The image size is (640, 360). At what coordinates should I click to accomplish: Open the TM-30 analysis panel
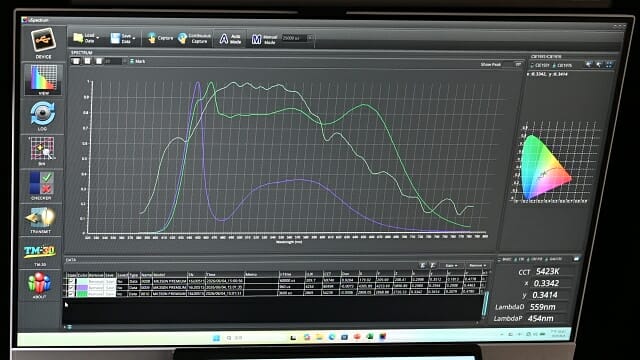point(40,255)
